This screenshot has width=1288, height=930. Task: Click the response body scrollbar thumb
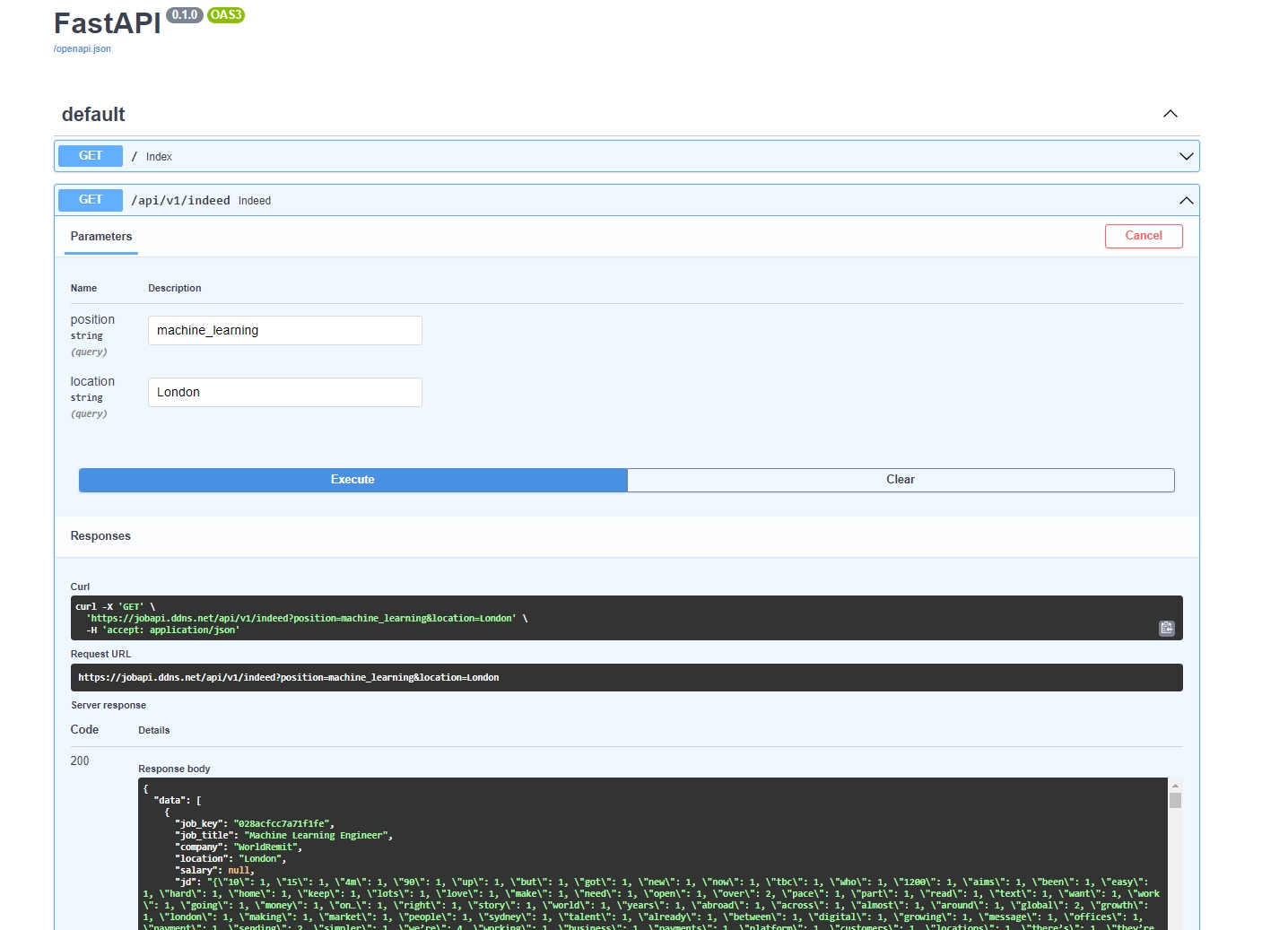click(x=1175, y=800)
